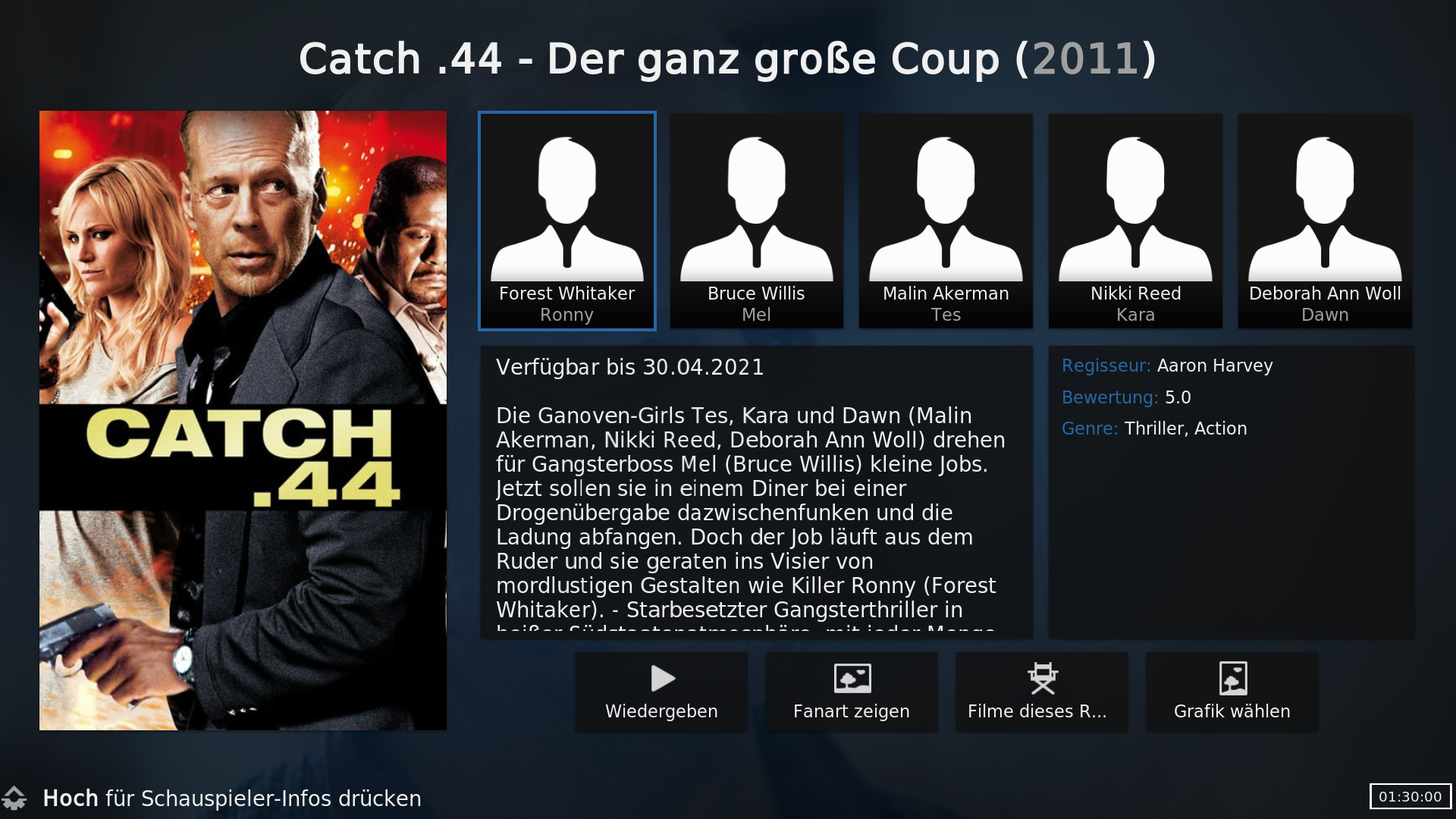1456x819 pixels.
Task: Click the Wiedergeben play triangle icon
Action: click(663, 678)
